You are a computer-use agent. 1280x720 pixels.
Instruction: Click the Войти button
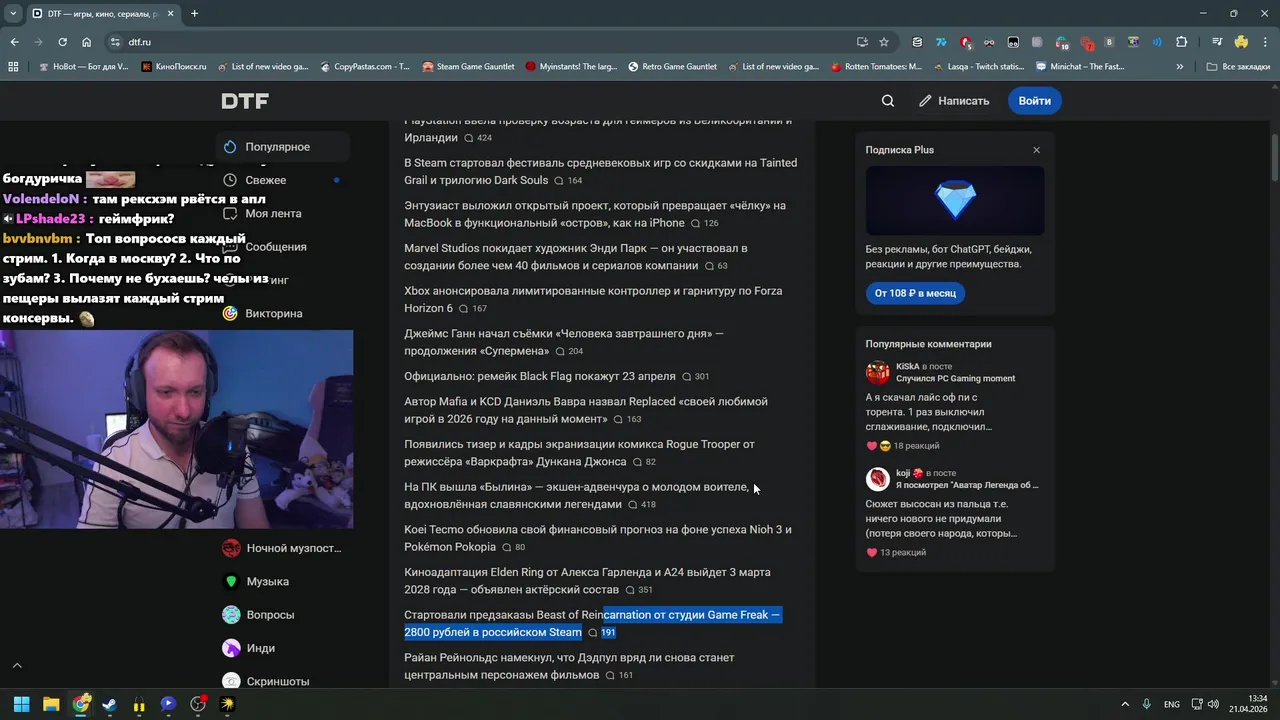point(1034,101)
